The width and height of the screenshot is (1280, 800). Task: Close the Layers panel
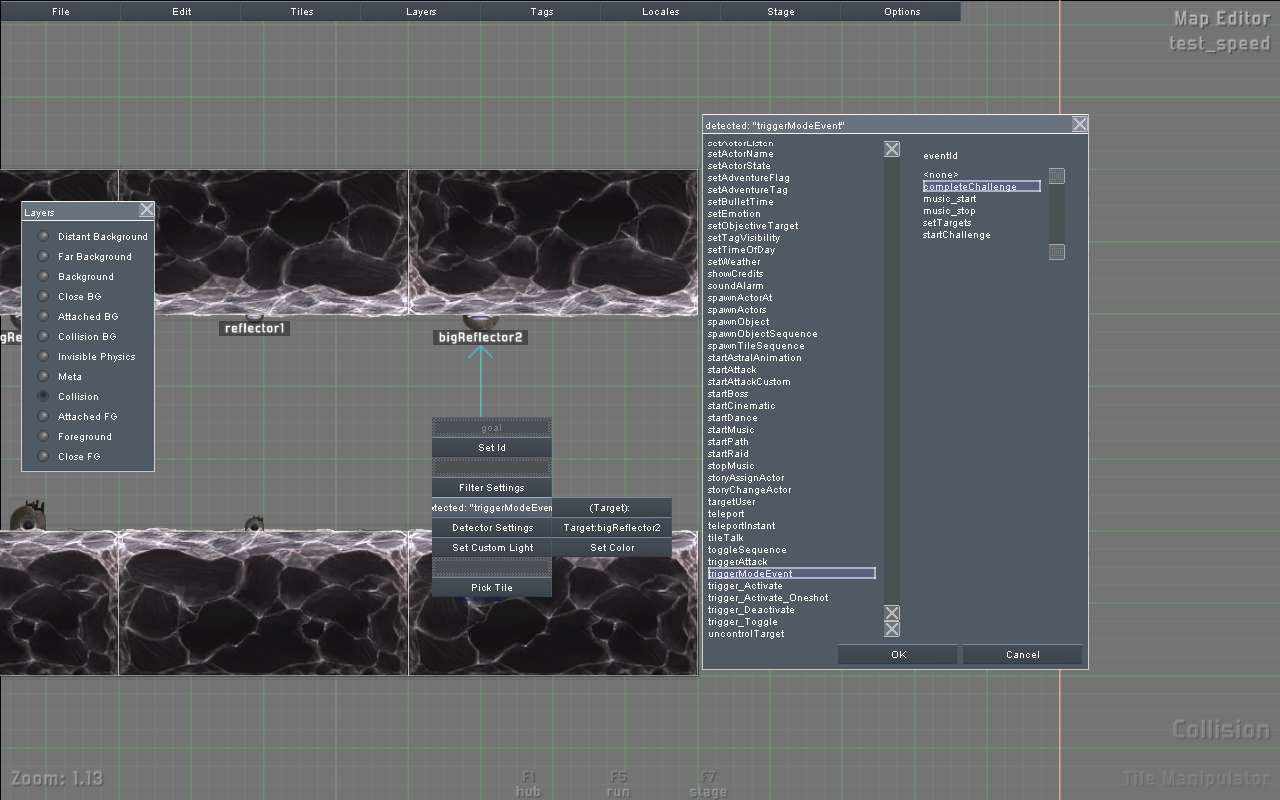pos(147,210)
